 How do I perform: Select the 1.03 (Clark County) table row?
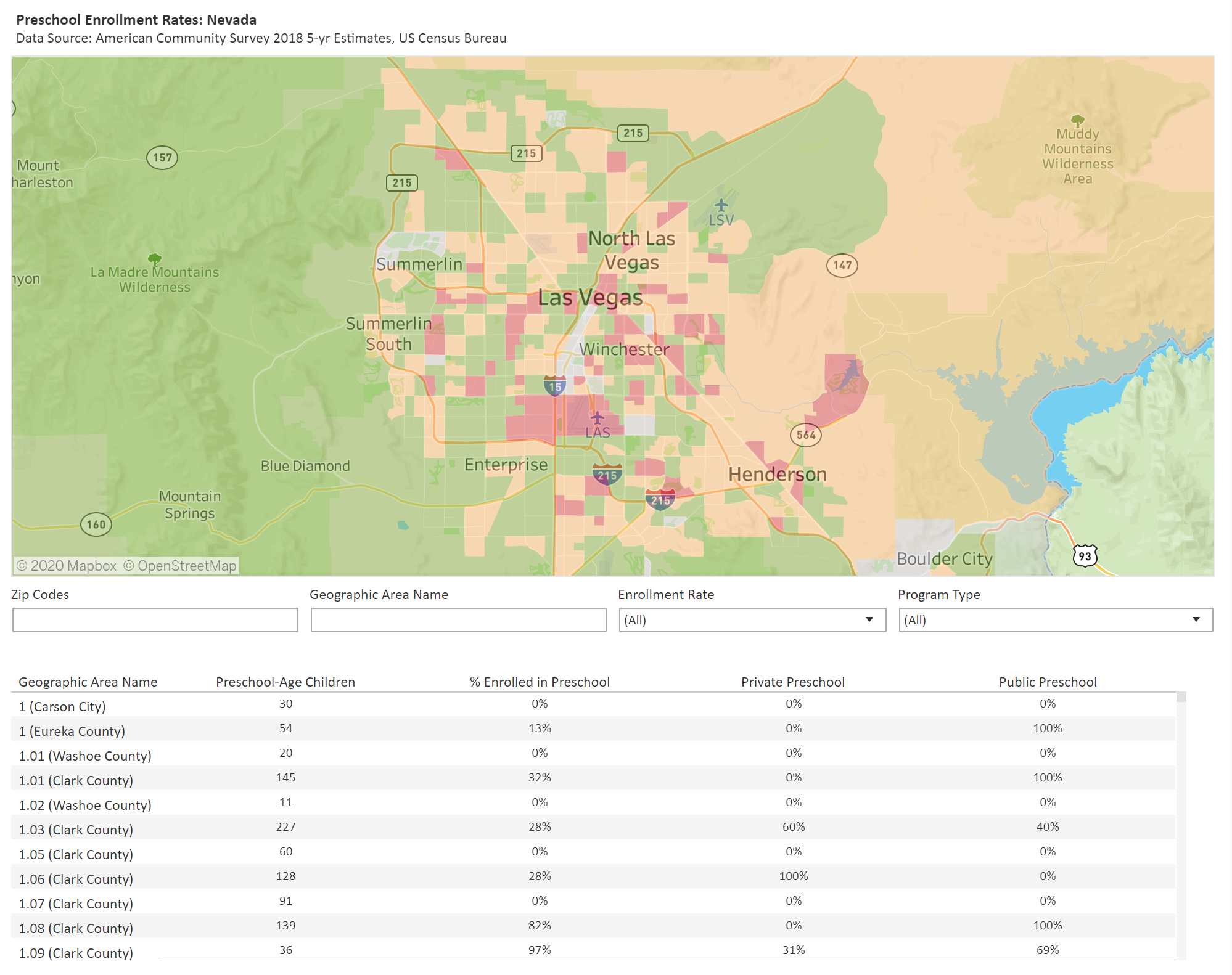point(76,830)
